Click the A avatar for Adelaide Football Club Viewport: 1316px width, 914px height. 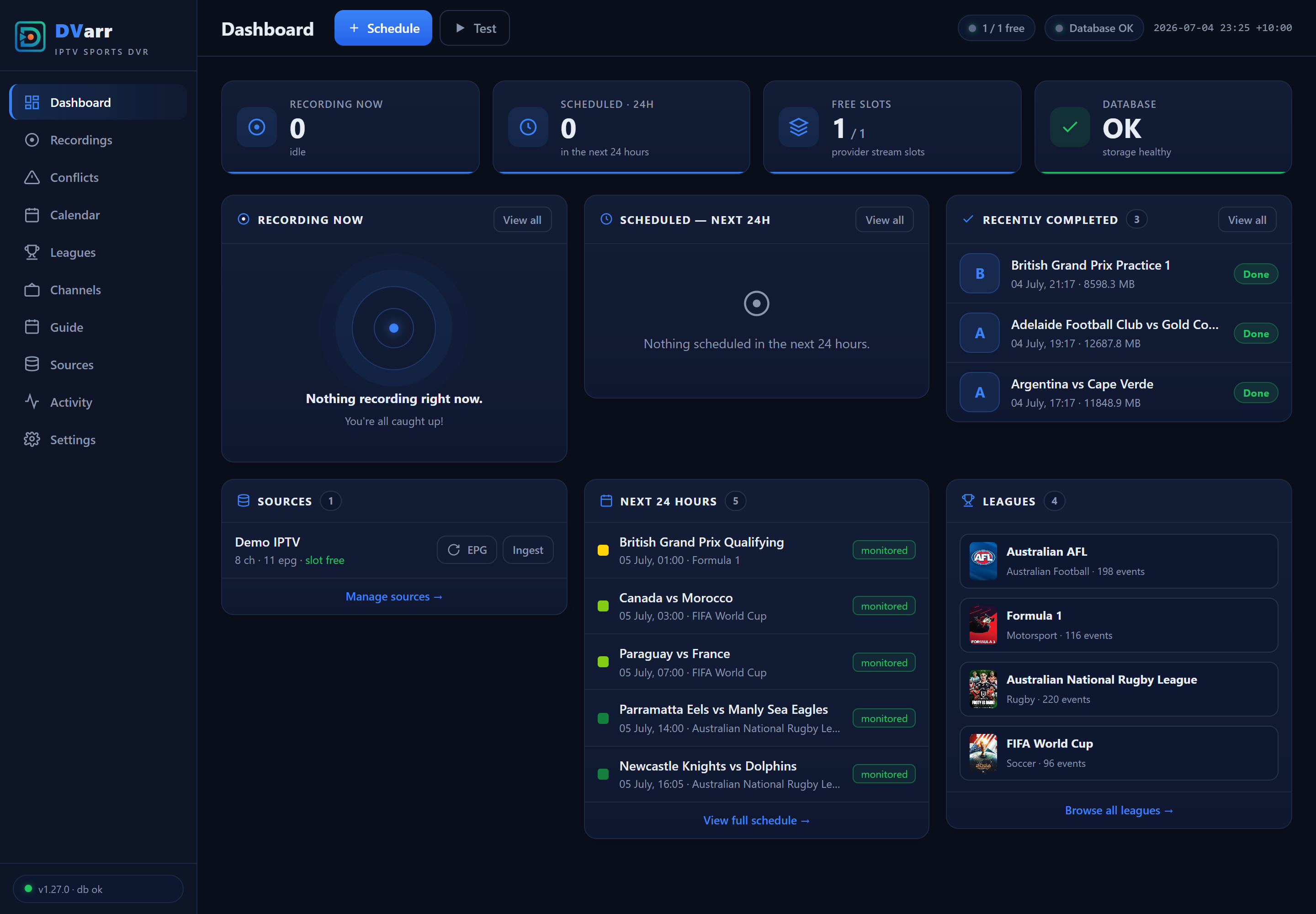pos(980,333)
